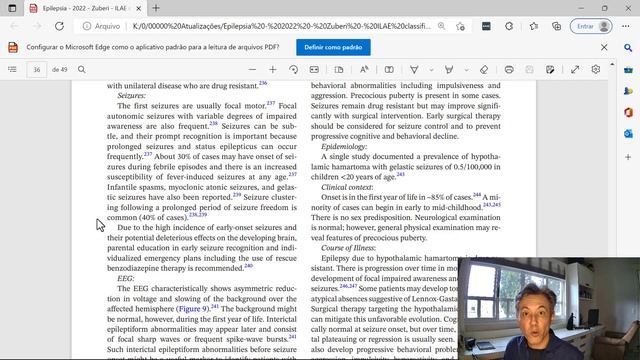Open reference 236 citation link
Screen dimensions: 640x360
[x=263, y=83]
